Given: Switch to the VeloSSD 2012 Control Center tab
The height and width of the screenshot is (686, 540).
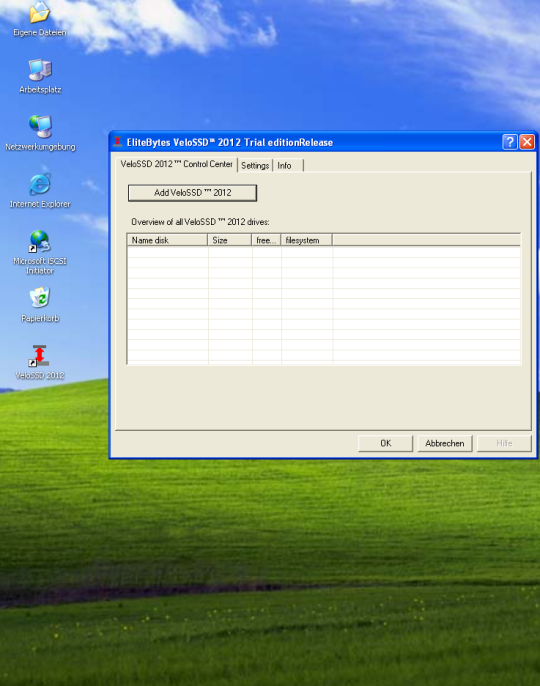Looking at the screenshot, I should (x=176, y=164).
